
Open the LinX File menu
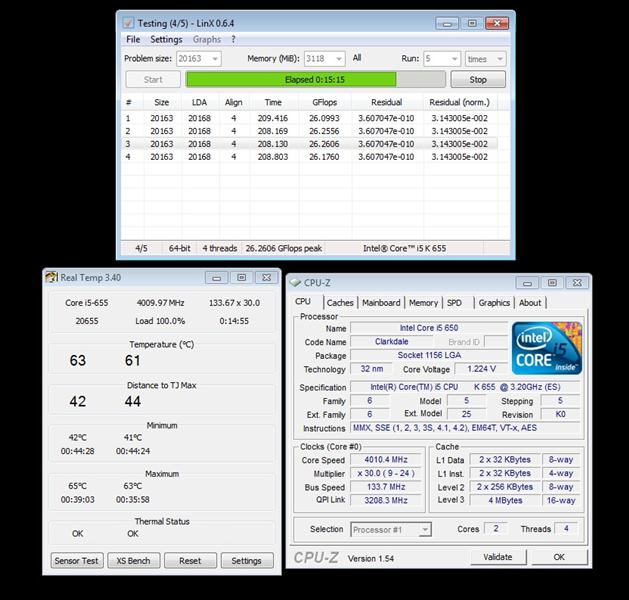133,40
